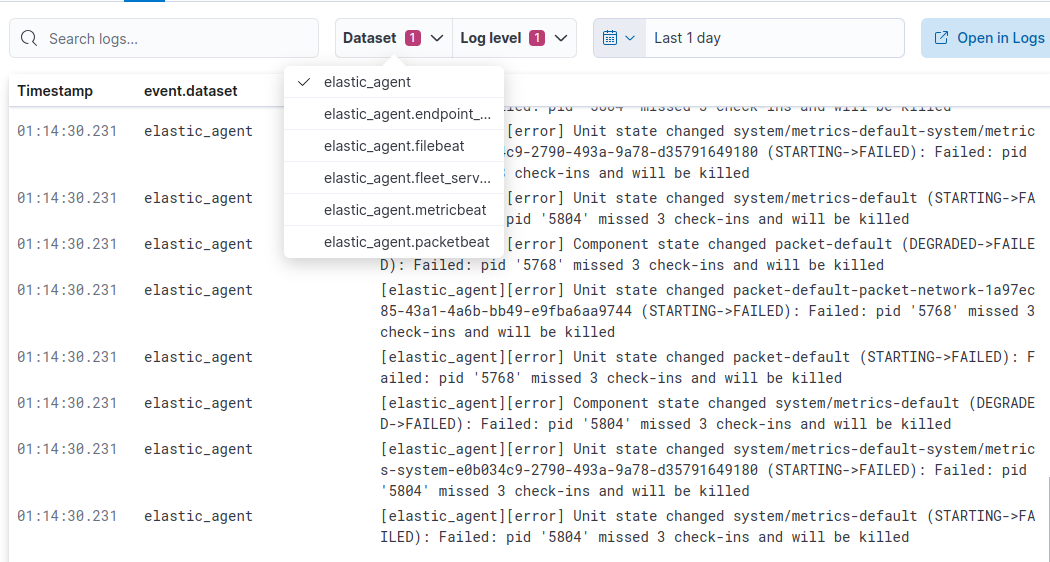1050x562 pixels.
Task: Click the Open in Logs external icon
Action: [941, 38]
